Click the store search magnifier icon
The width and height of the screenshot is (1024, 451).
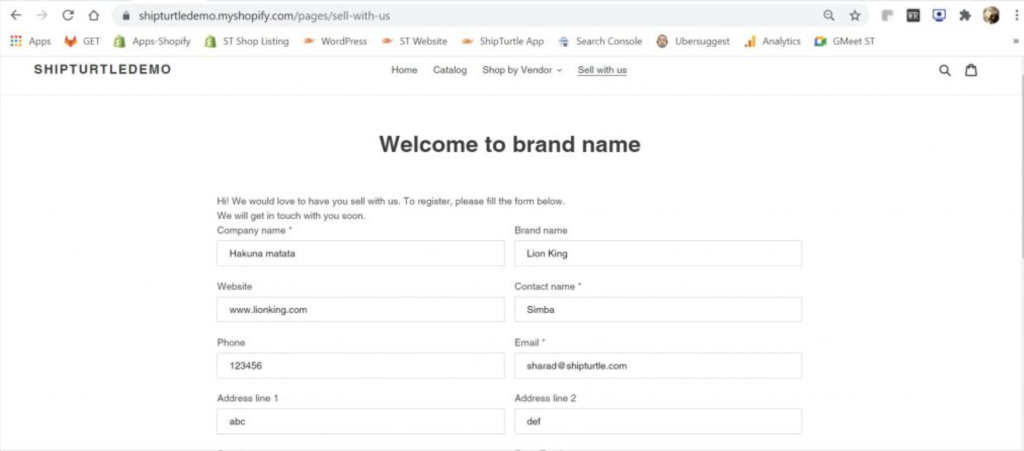[x=944, y=70]
